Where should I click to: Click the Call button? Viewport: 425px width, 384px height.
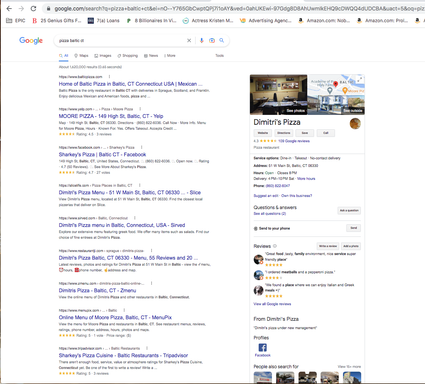pos(326,133)
